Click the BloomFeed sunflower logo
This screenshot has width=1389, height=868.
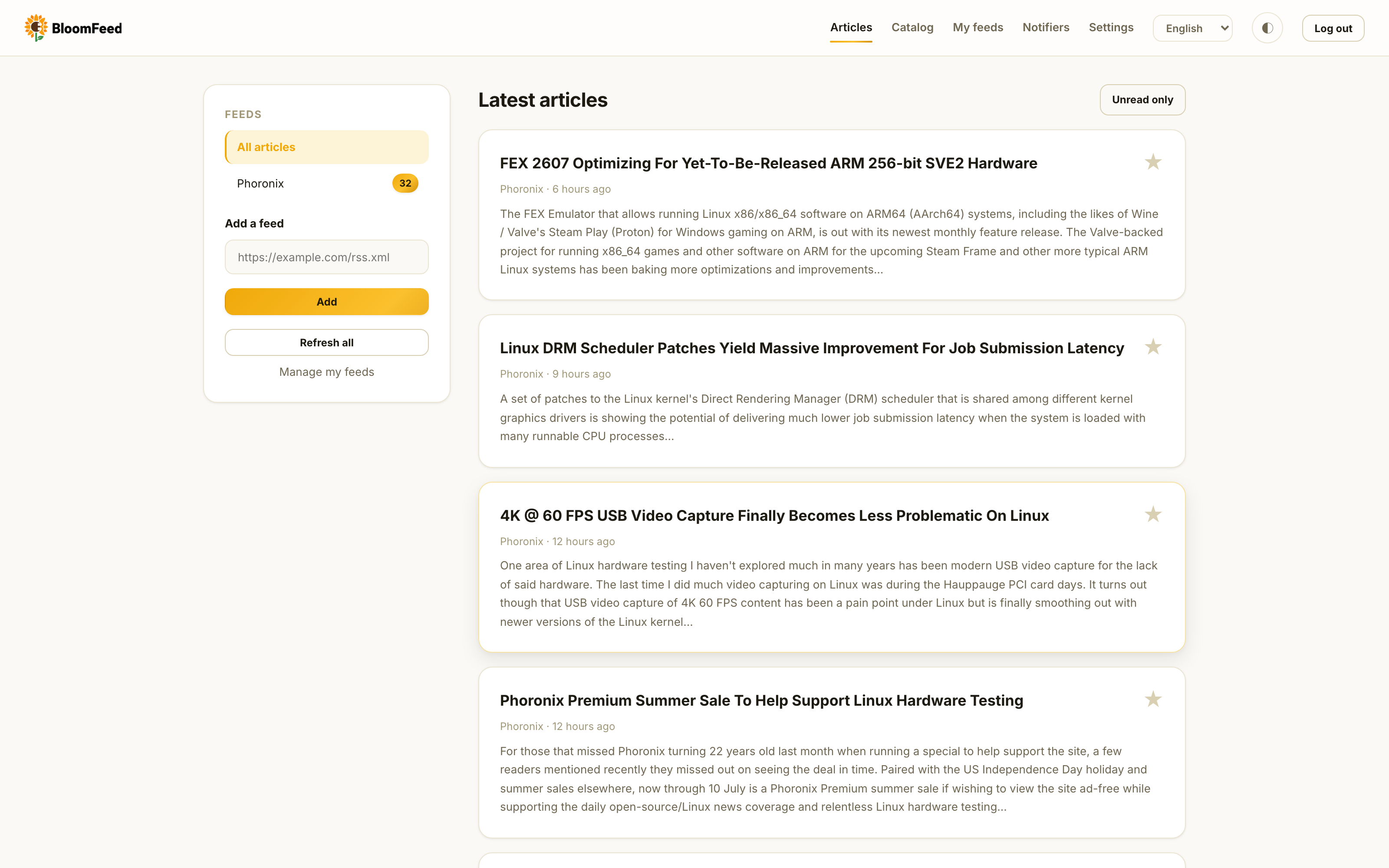[x=36, y=27]
